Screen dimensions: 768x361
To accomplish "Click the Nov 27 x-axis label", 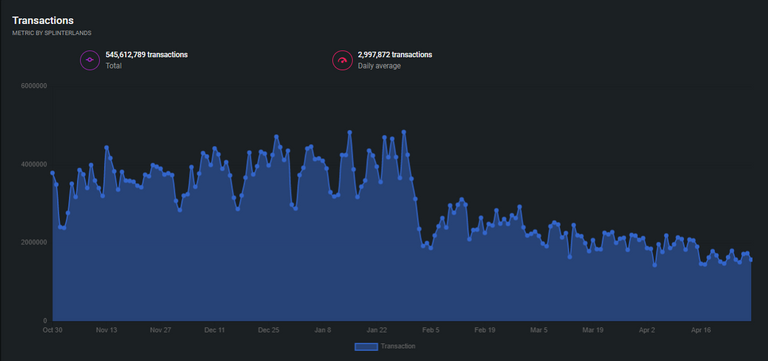I will click(160, 330).
